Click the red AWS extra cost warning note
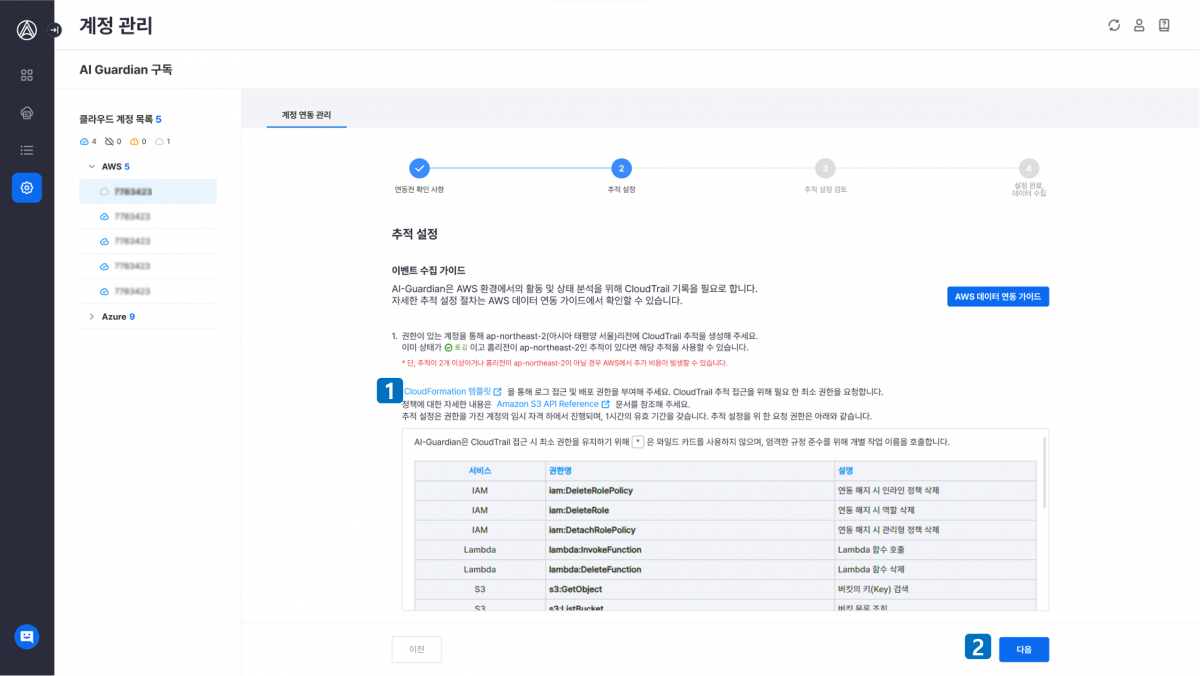Viewport: 1200px width, 676px height. point(565,362)
